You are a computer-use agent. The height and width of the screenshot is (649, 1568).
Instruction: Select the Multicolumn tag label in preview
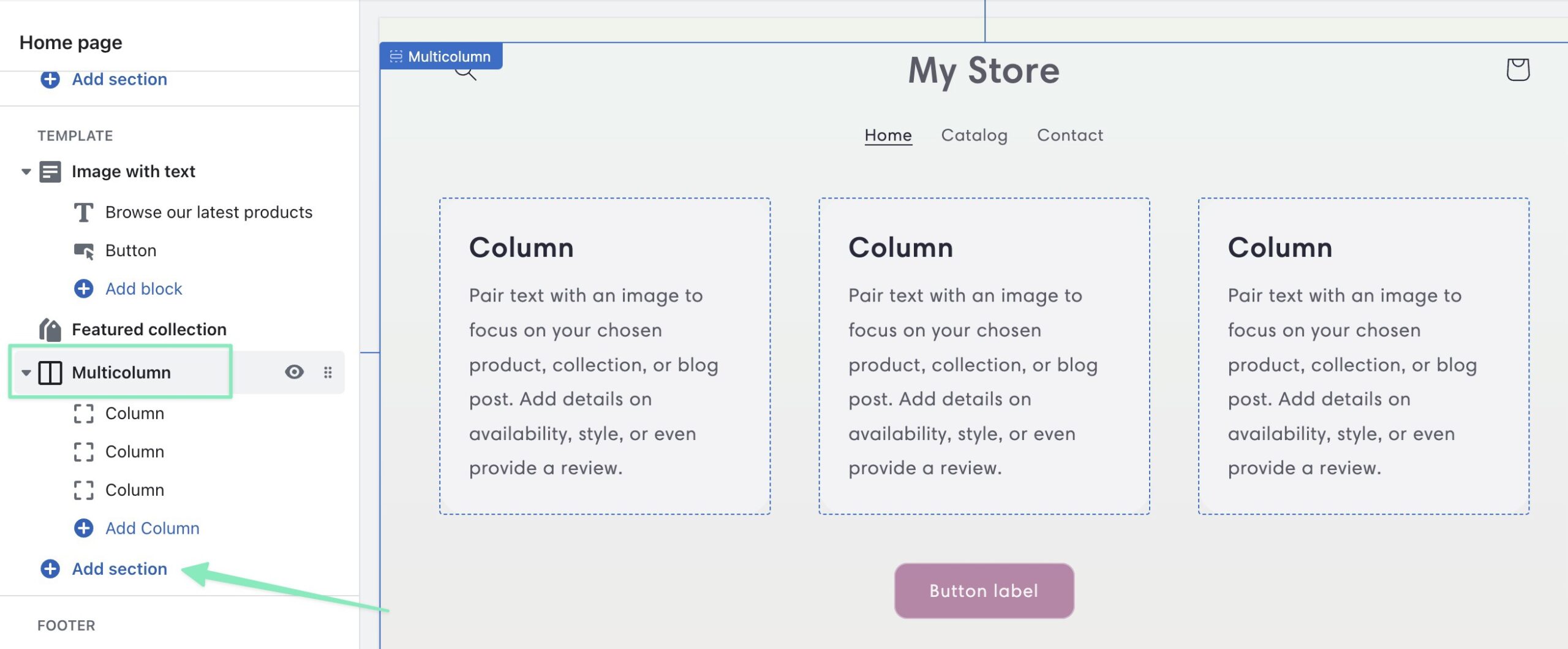441,56
